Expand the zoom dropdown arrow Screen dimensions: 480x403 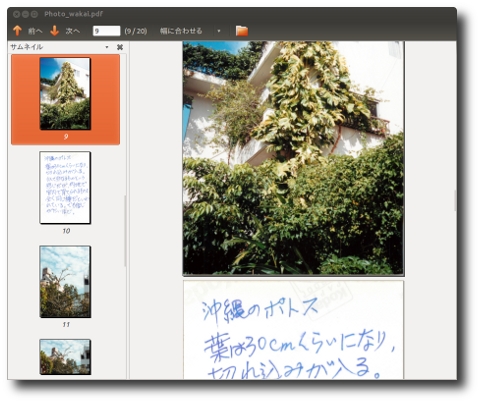[x=219, y=31]
